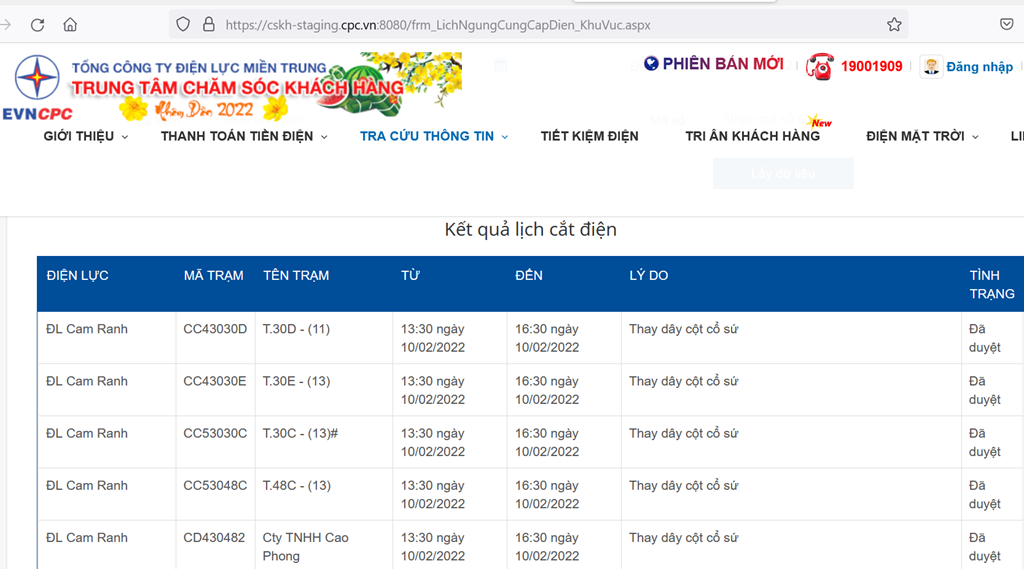Click the Đăng nhập login link

(x=979, y=67)
